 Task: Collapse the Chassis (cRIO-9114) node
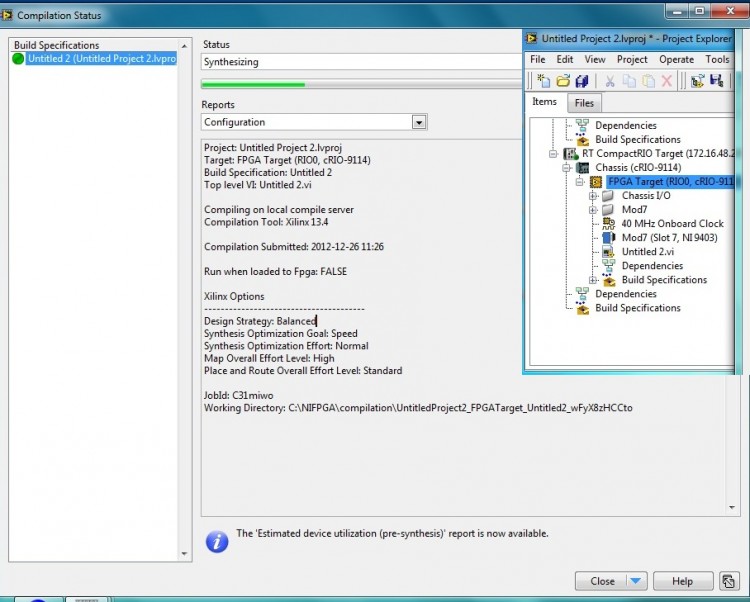[567, 168]
